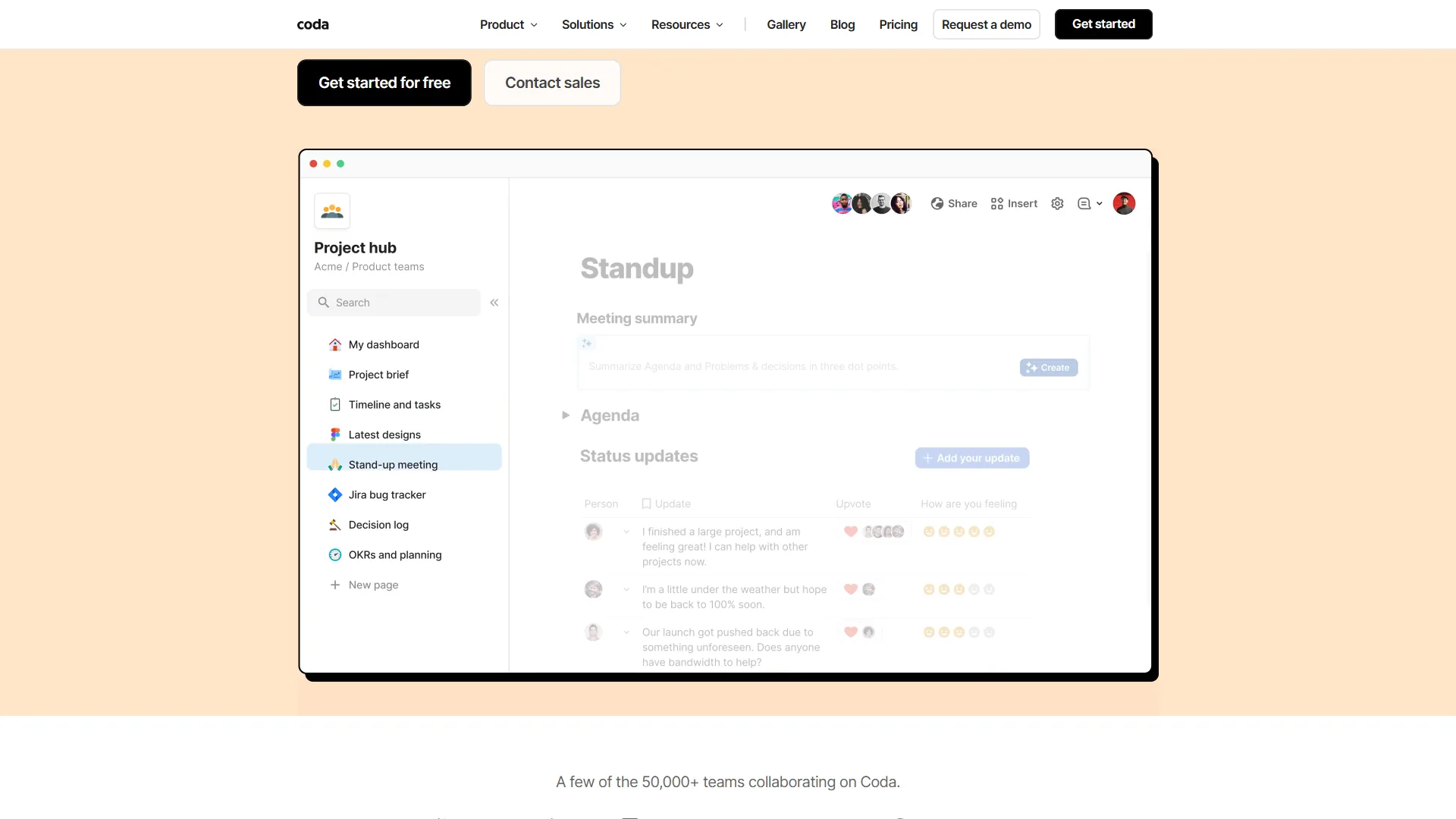Click the Person column header

coord(601,504)
